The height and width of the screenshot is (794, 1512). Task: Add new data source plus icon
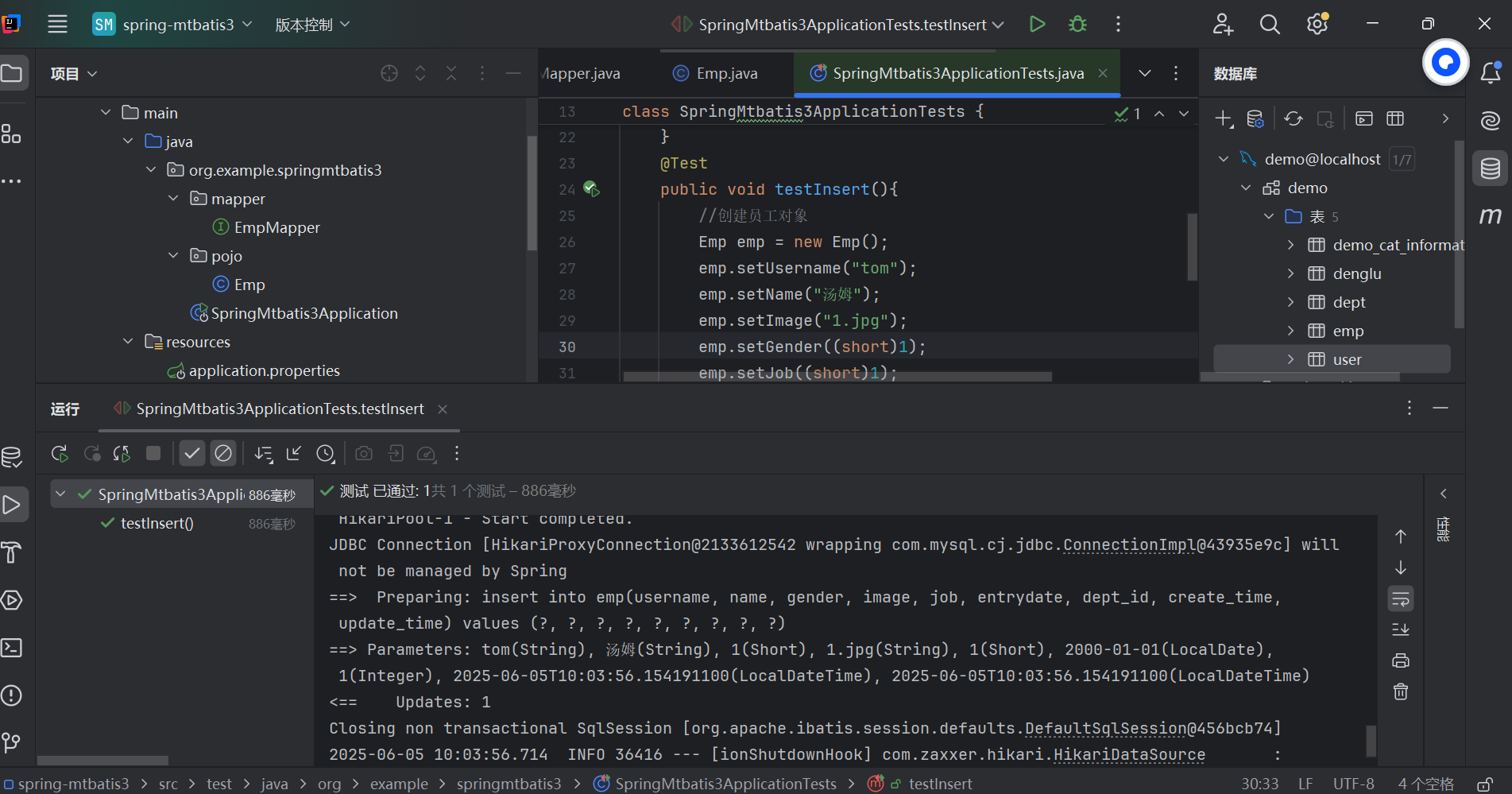coord(1224,119)
